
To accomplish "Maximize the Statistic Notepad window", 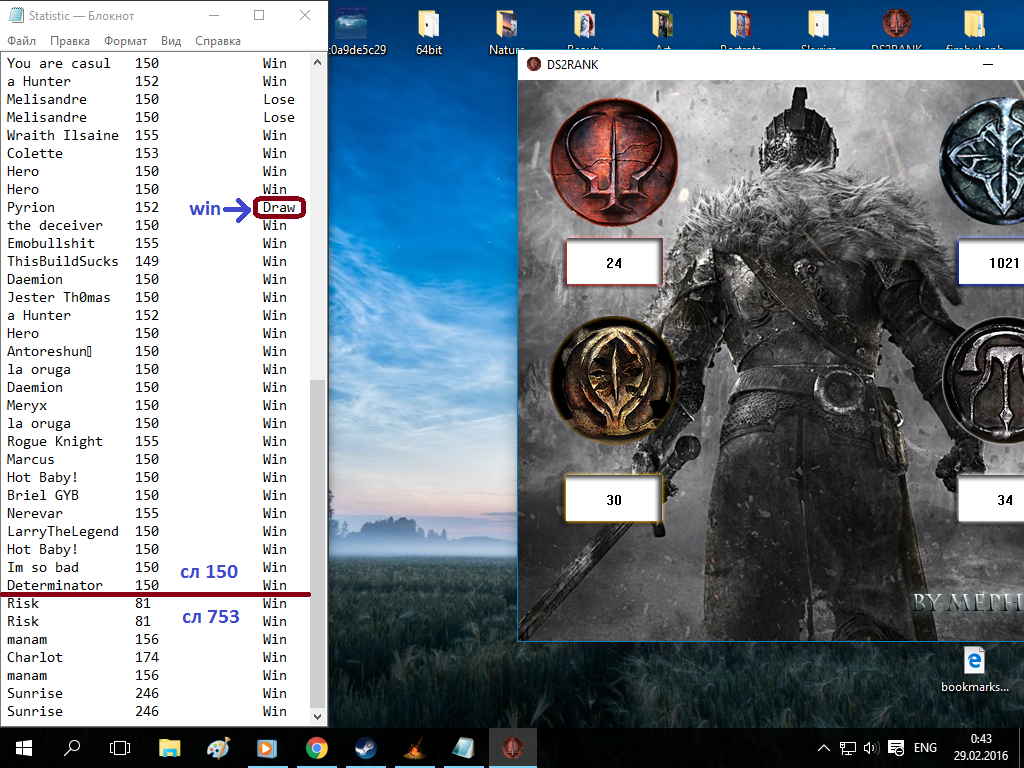I will coord(259,15).
